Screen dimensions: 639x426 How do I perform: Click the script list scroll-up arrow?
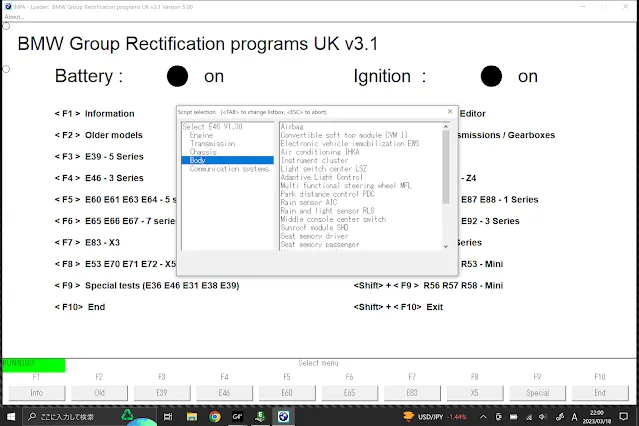point(446,127)
